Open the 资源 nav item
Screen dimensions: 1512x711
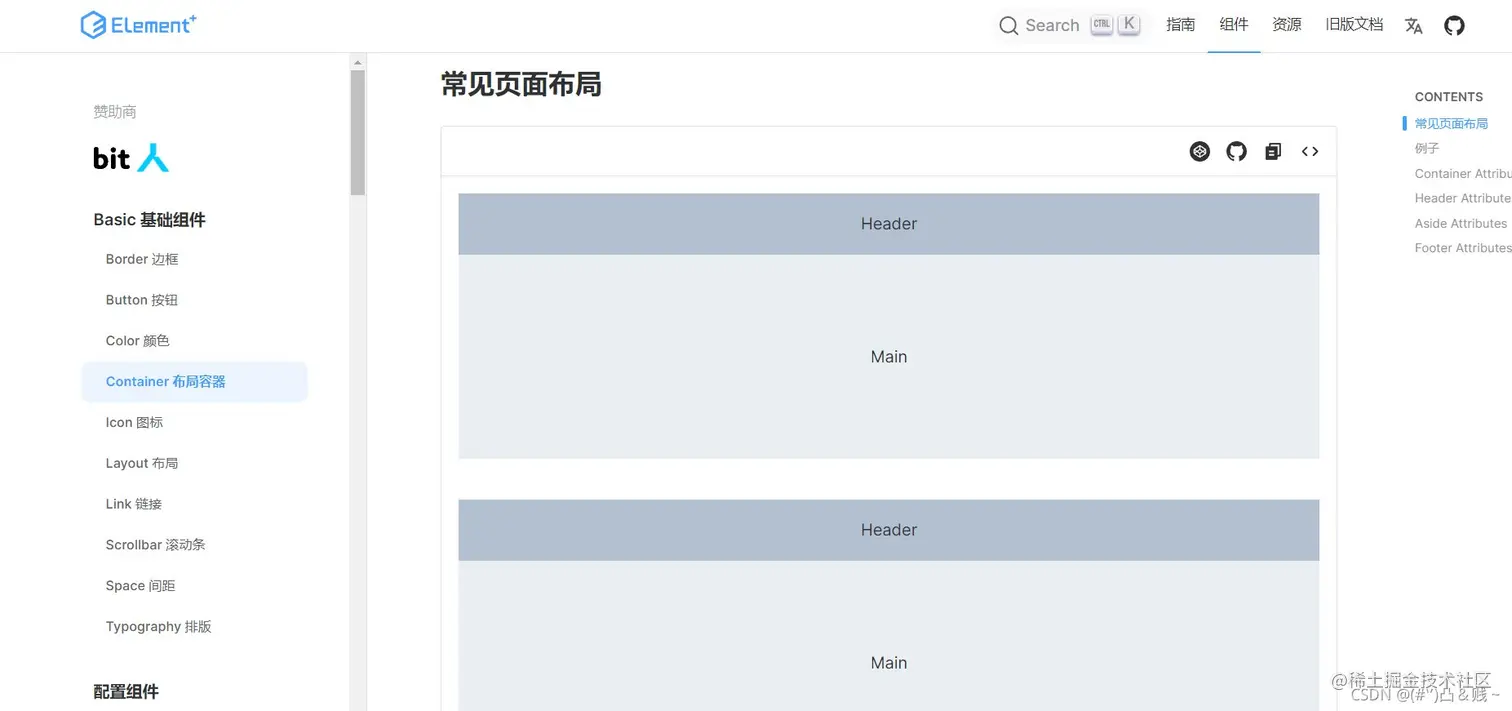point(1287,25)
